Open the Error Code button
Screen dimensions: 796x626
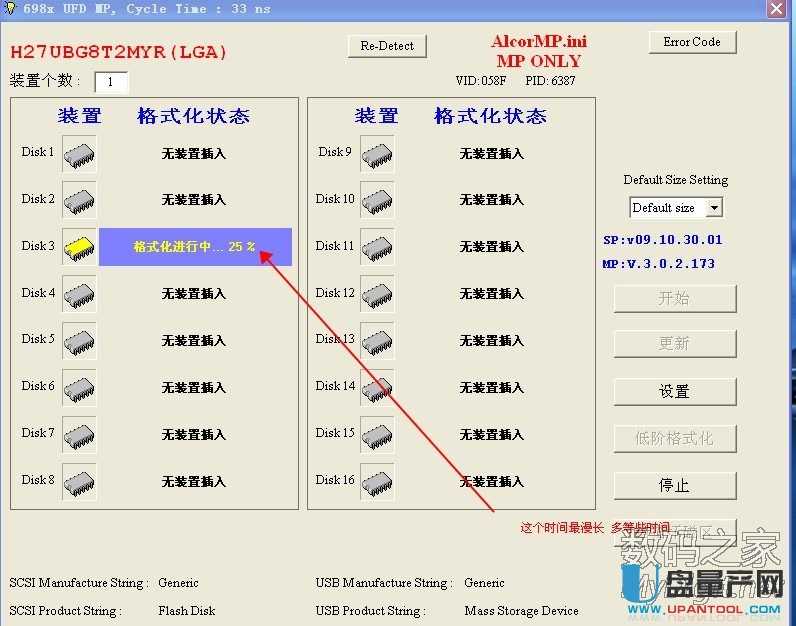[x=691, y=42]
